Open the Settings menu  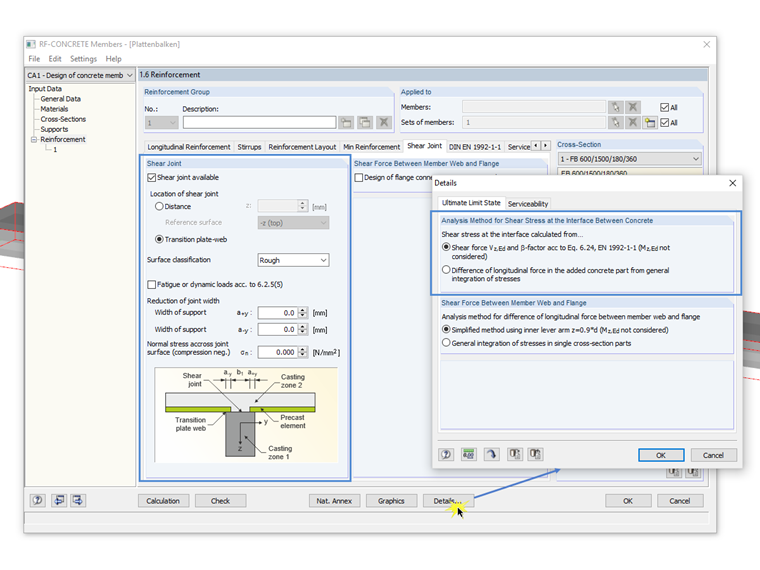click(x=83, y=59)
